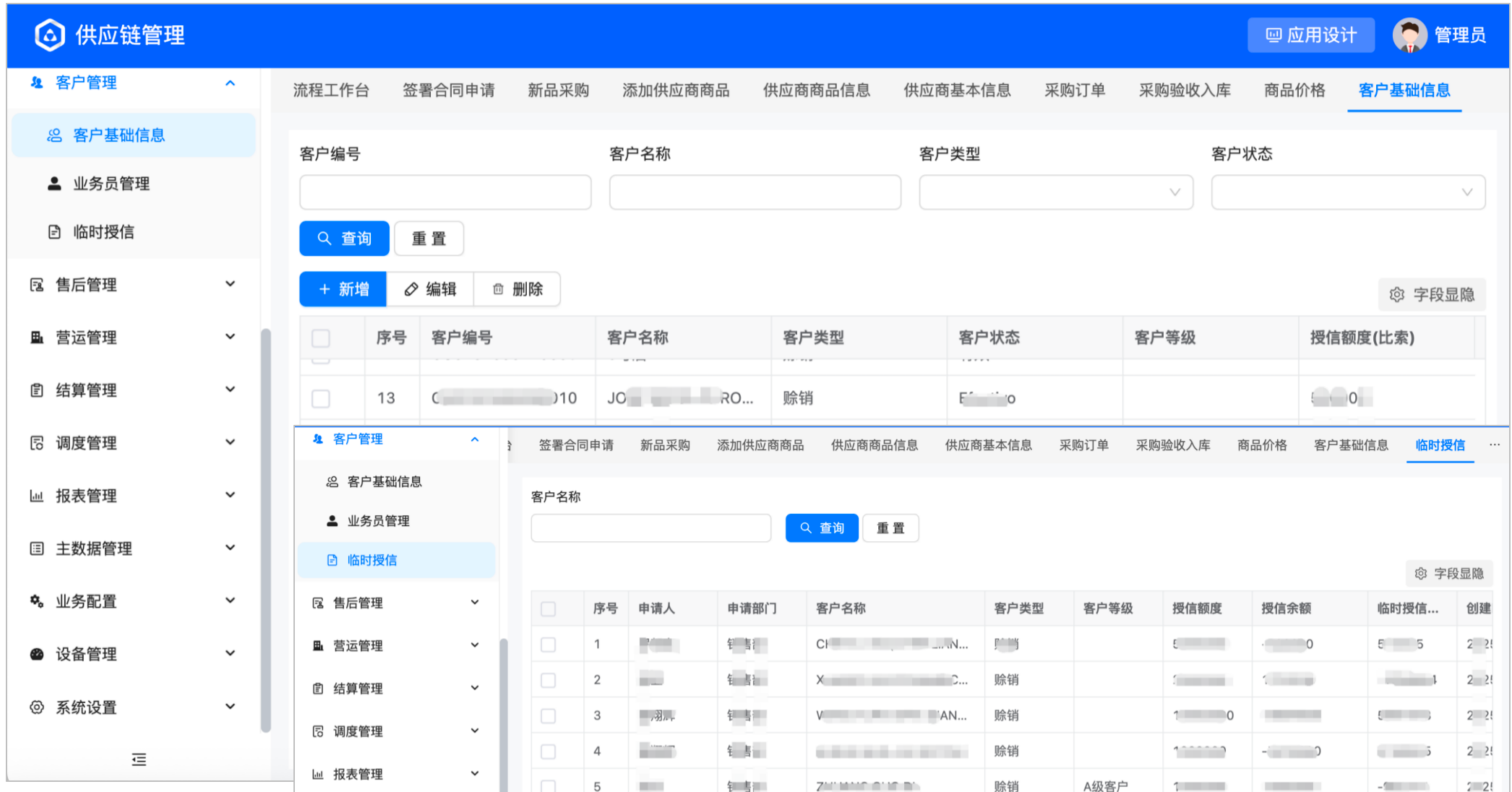Viewport: 1512px width, 792px height.
Task: Click the 报表管理 icon in the lower sidebar
Action: [x=317, y=774]
